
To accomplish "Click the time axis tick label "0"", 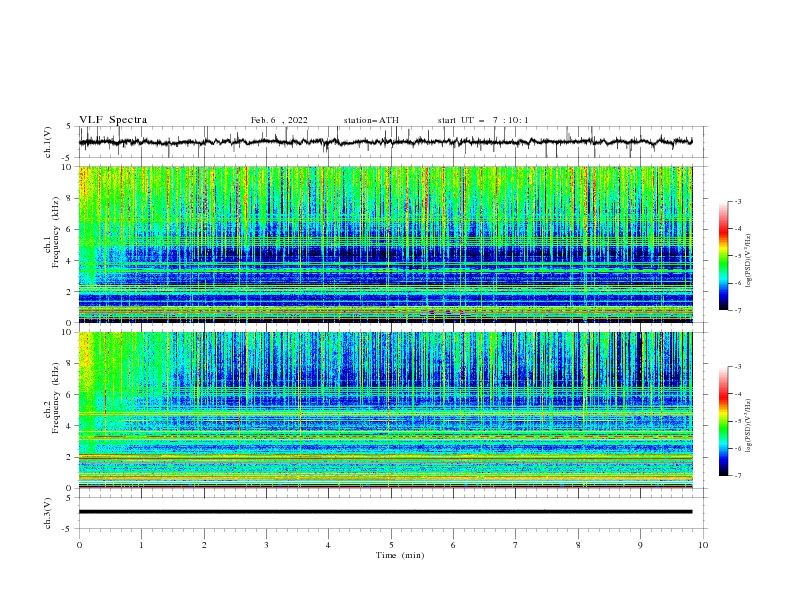I will [79, 545].
